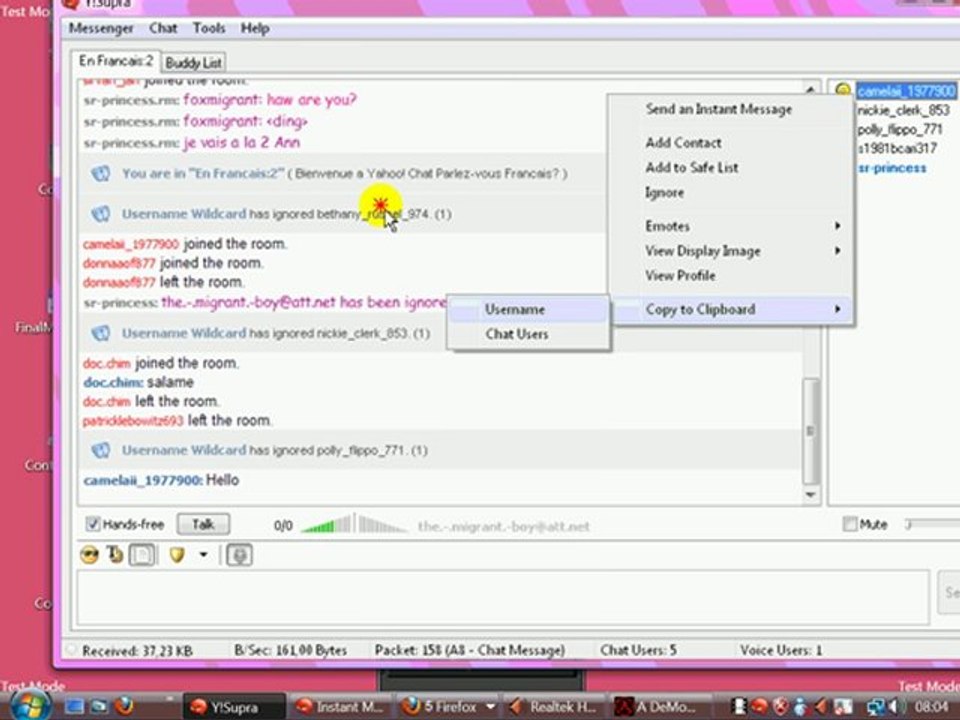Click the yellow shield icon

tap(177, 555)
